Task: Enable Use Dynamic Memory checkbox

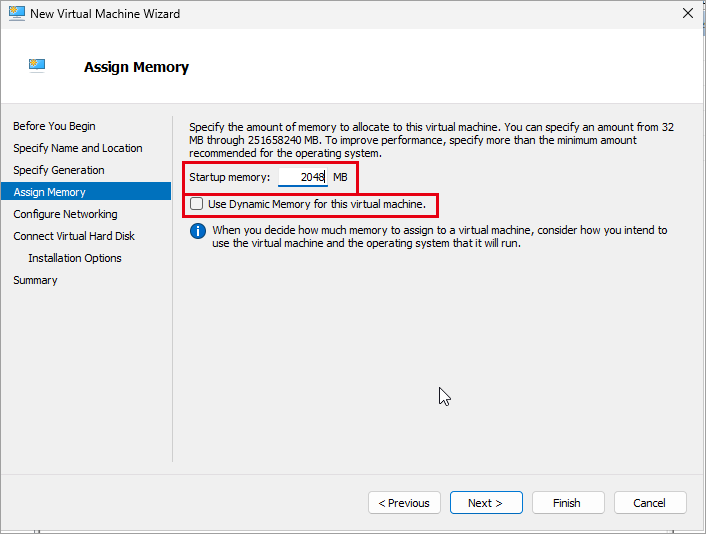Action: [x=196, y=204]
